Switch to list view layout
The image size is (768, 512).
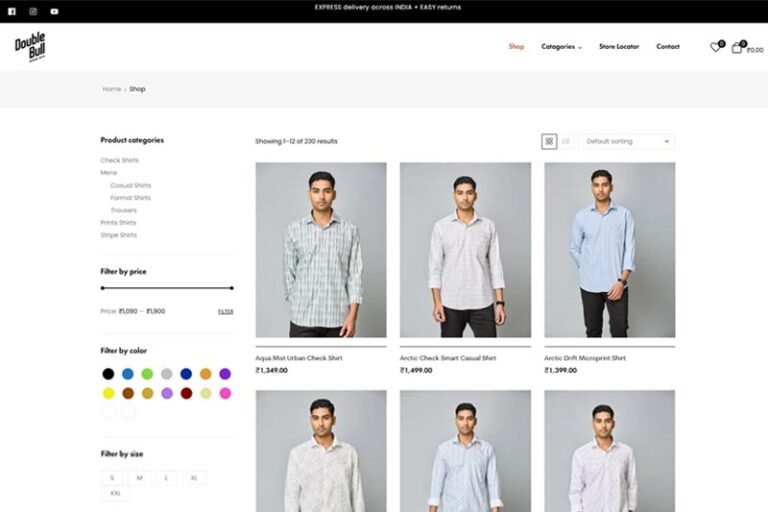click(566, 141)
